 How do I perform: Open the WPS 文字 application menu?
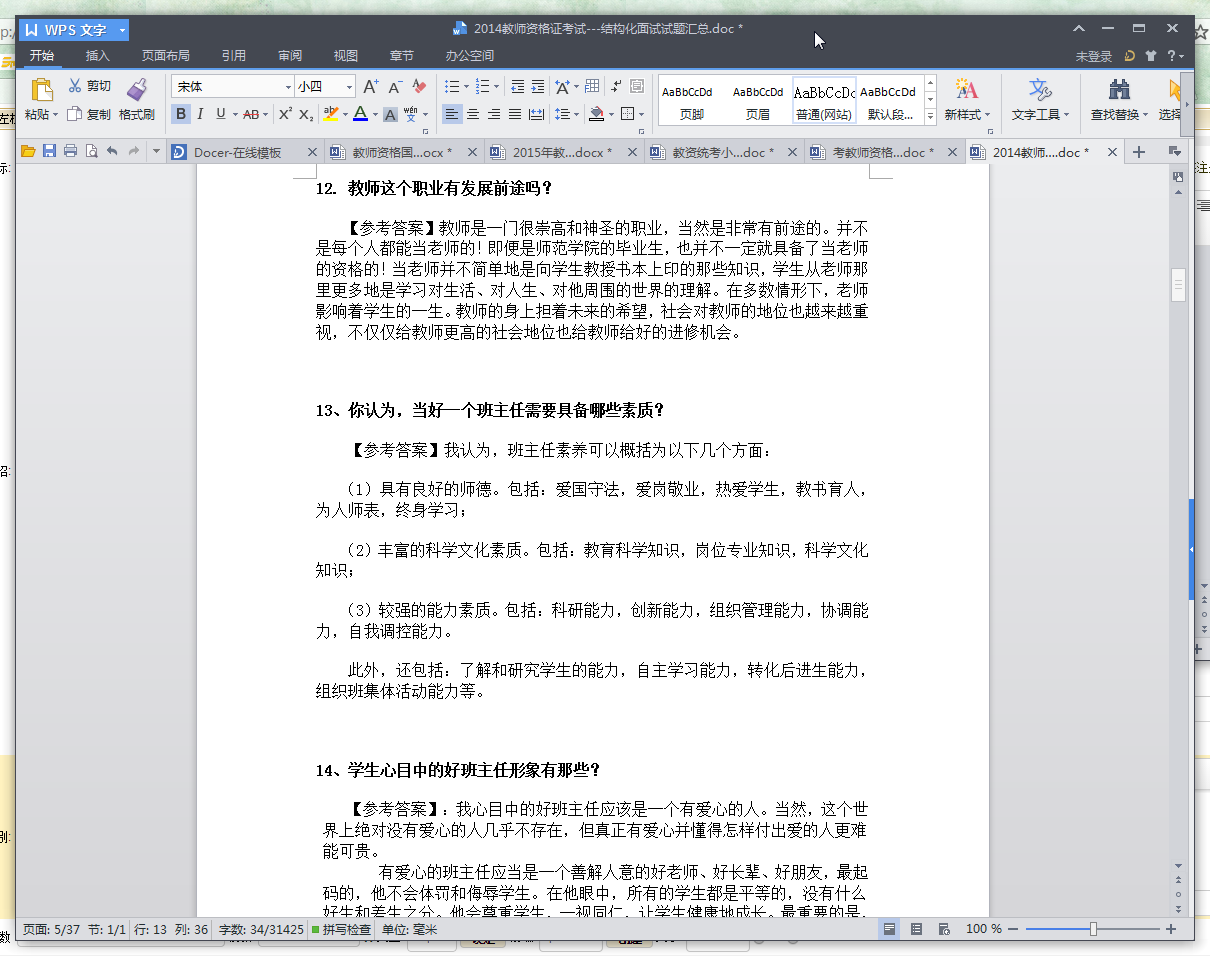tap(74, 30)
